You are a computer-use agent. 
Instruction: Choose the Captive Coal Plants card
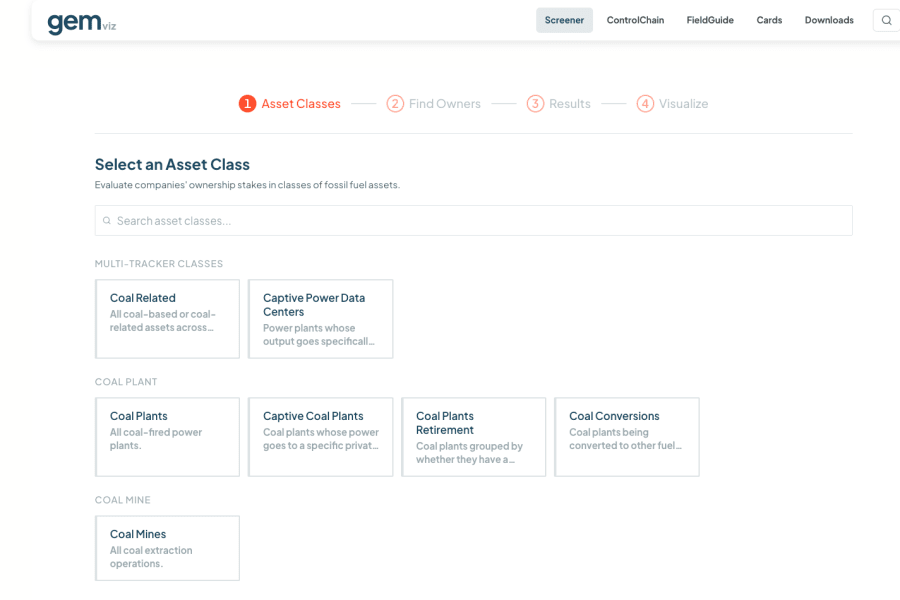(321, 437)
